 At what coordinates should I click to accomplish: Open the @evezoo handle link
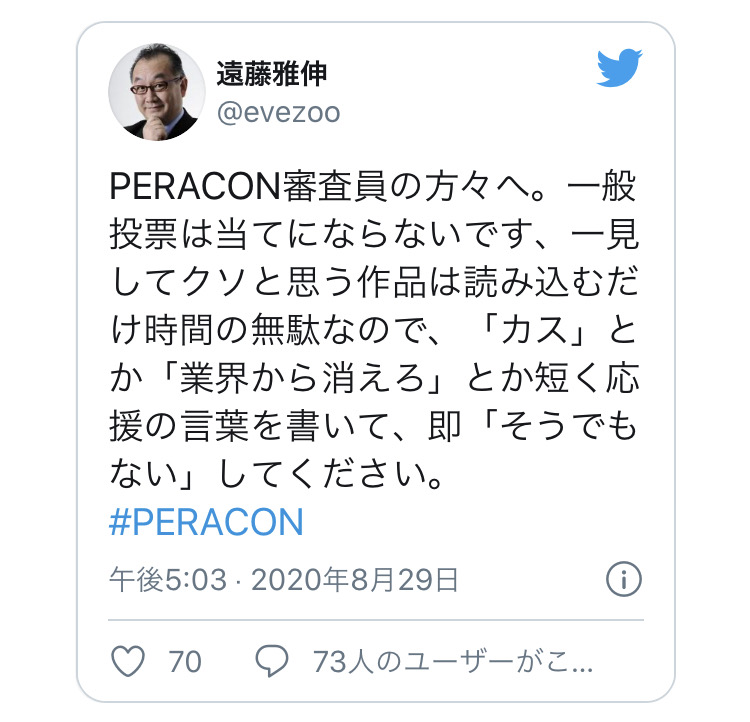(x=278, y=113)
